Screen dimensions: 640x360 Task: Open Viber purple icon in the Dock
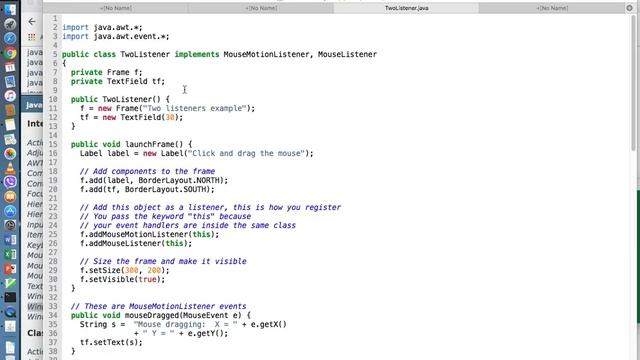[x=10, y=182]
